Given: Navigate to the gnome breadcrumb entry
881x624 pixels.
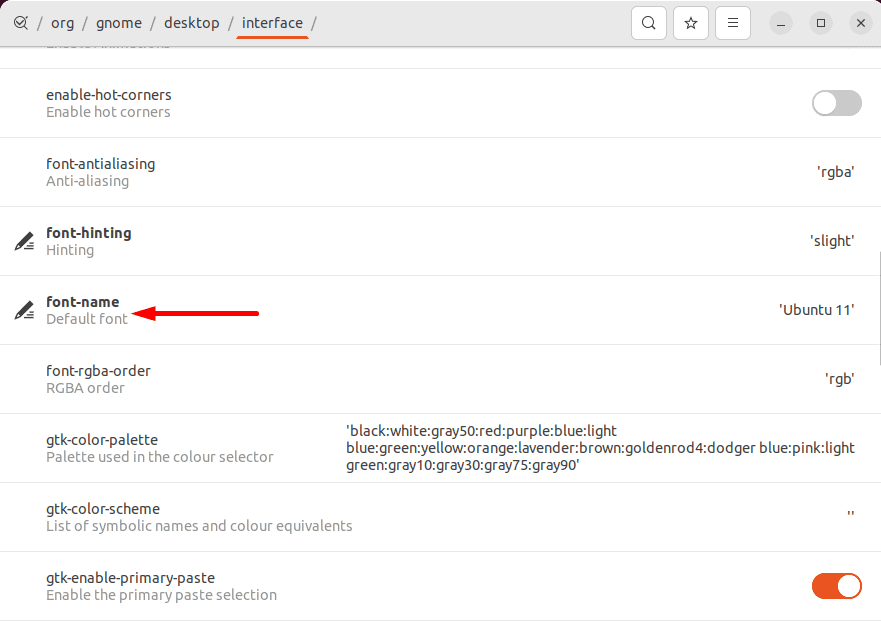Looking at the screenshot, I should coord(119,22).
